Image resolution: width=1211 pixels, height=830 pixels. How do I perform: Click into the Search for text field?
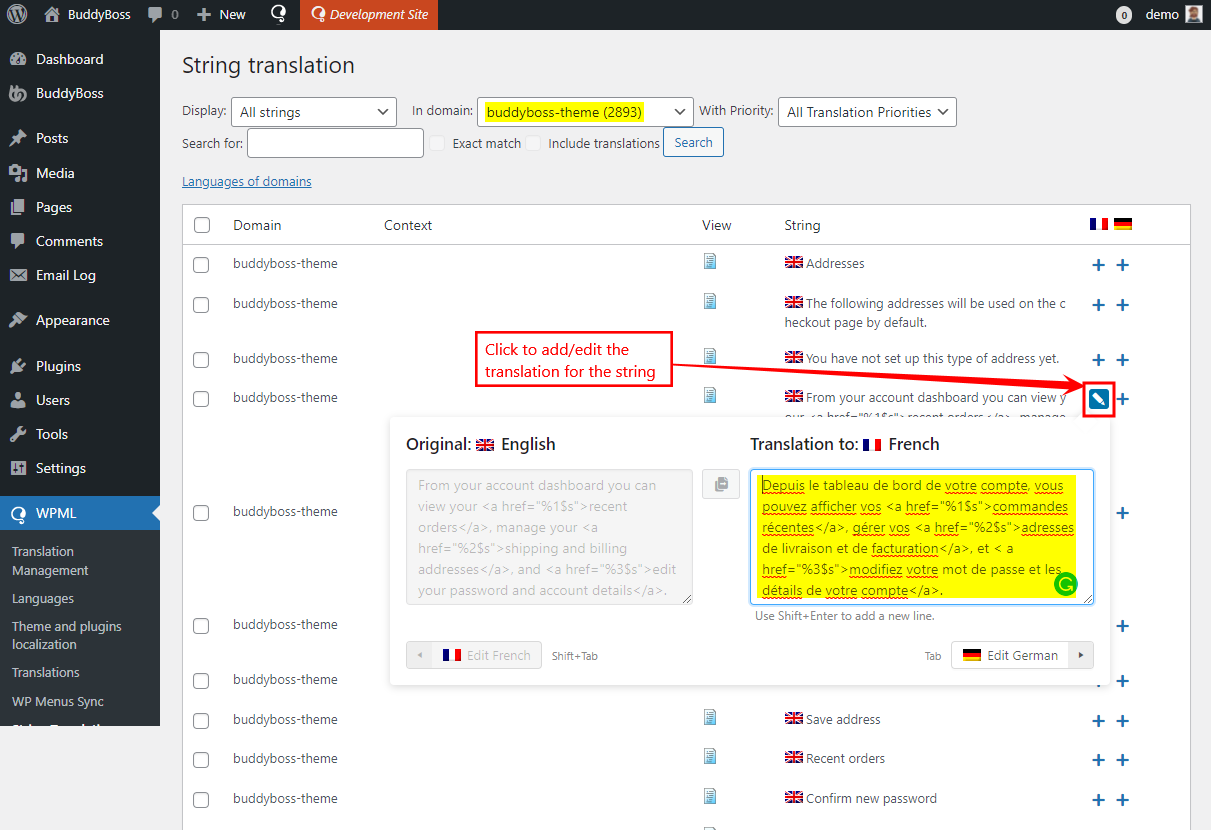[335, 143]
